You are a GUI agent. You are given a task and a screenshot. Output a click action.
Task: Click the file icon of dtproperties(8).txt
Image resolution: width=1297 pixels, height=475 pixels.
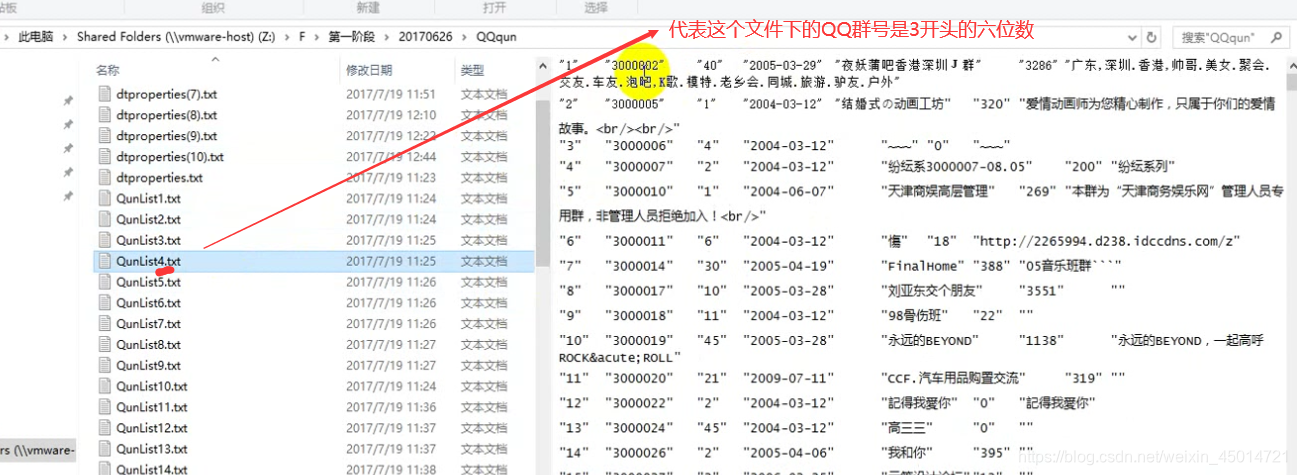(106, 115)
